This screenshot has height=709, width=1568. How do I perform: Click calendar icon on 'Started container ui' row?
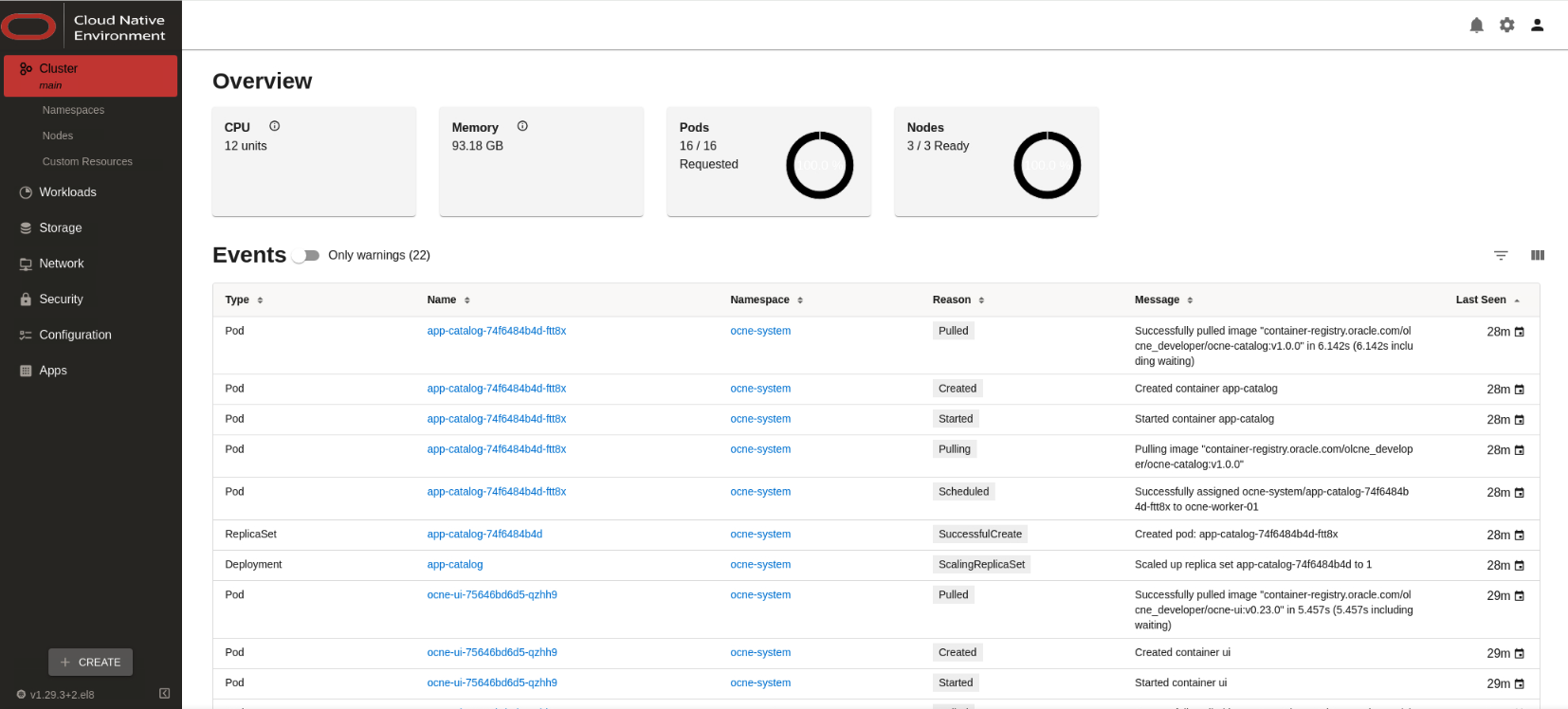[x=1520, y=683]
